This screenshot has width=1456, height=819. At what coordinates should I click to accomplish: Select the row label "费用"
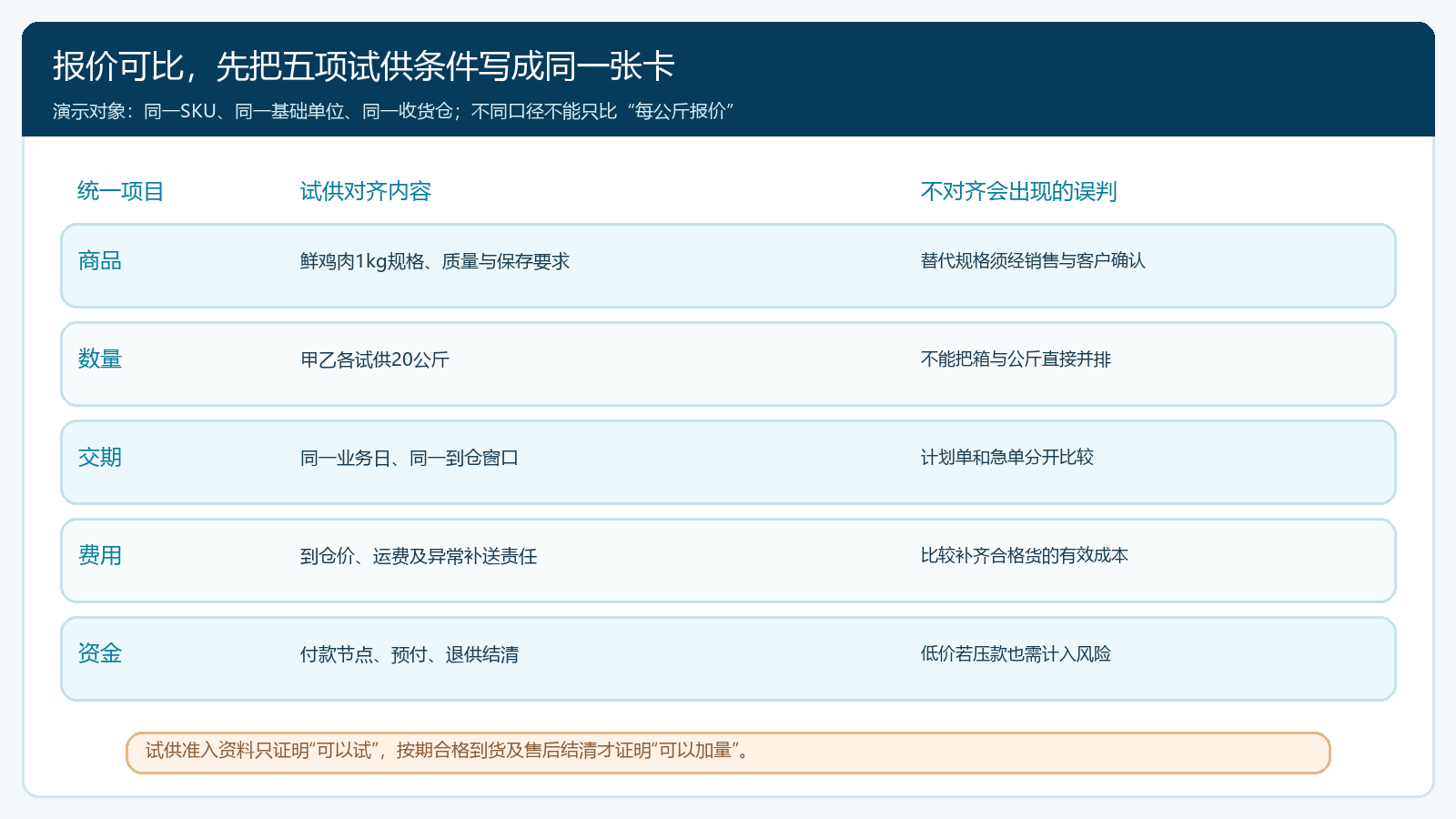coord(100,556)
